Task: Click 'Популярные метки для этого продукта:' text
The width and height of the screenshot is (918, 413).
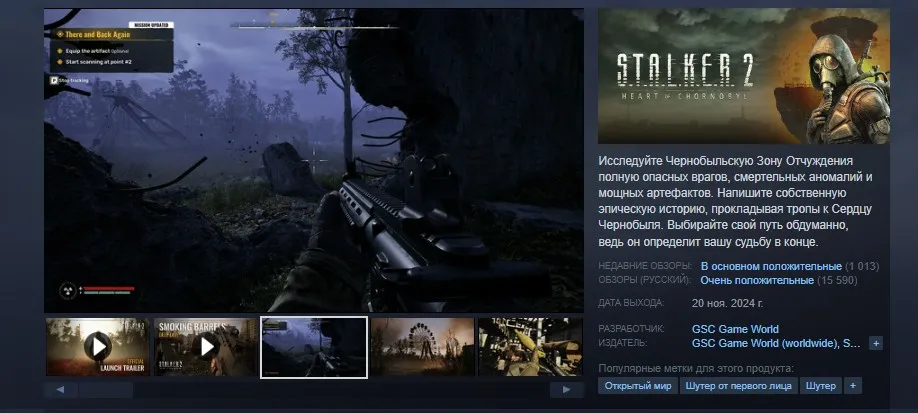Action: point(696,368)
